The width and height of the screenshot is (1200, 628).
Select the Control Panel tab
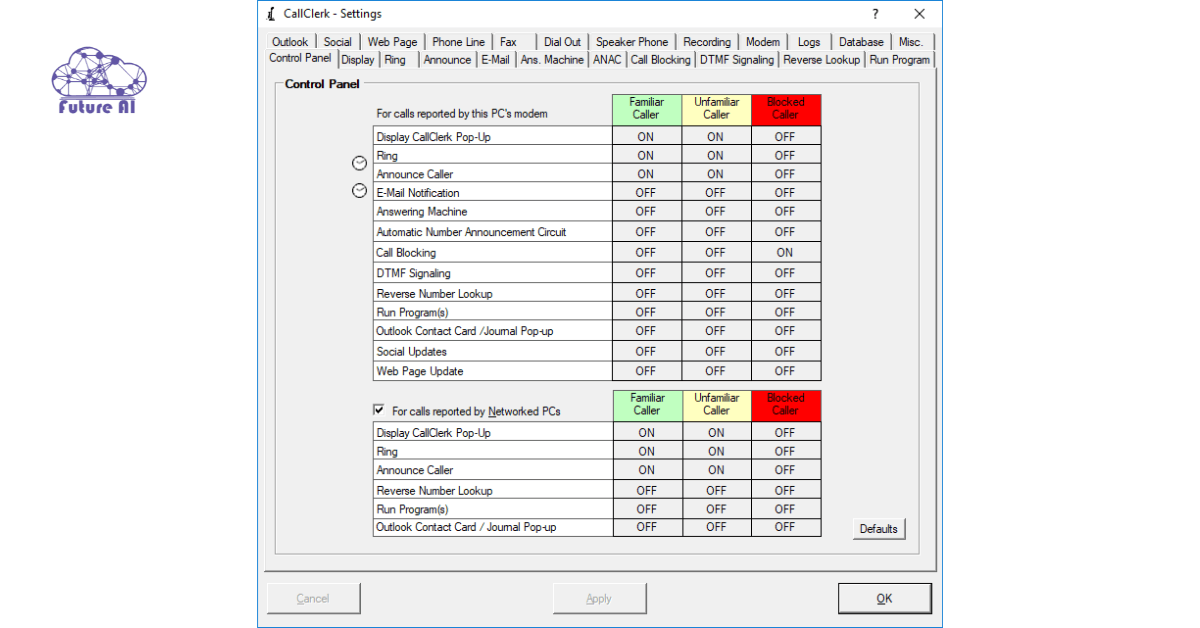tap(300, 58)
